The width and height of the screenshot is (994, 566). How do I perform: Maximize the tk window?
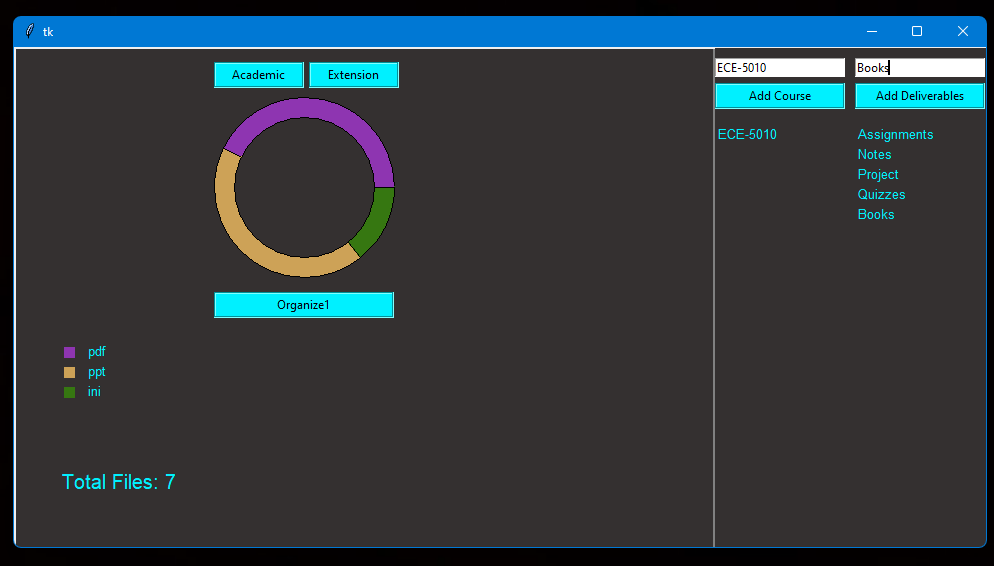917,31
